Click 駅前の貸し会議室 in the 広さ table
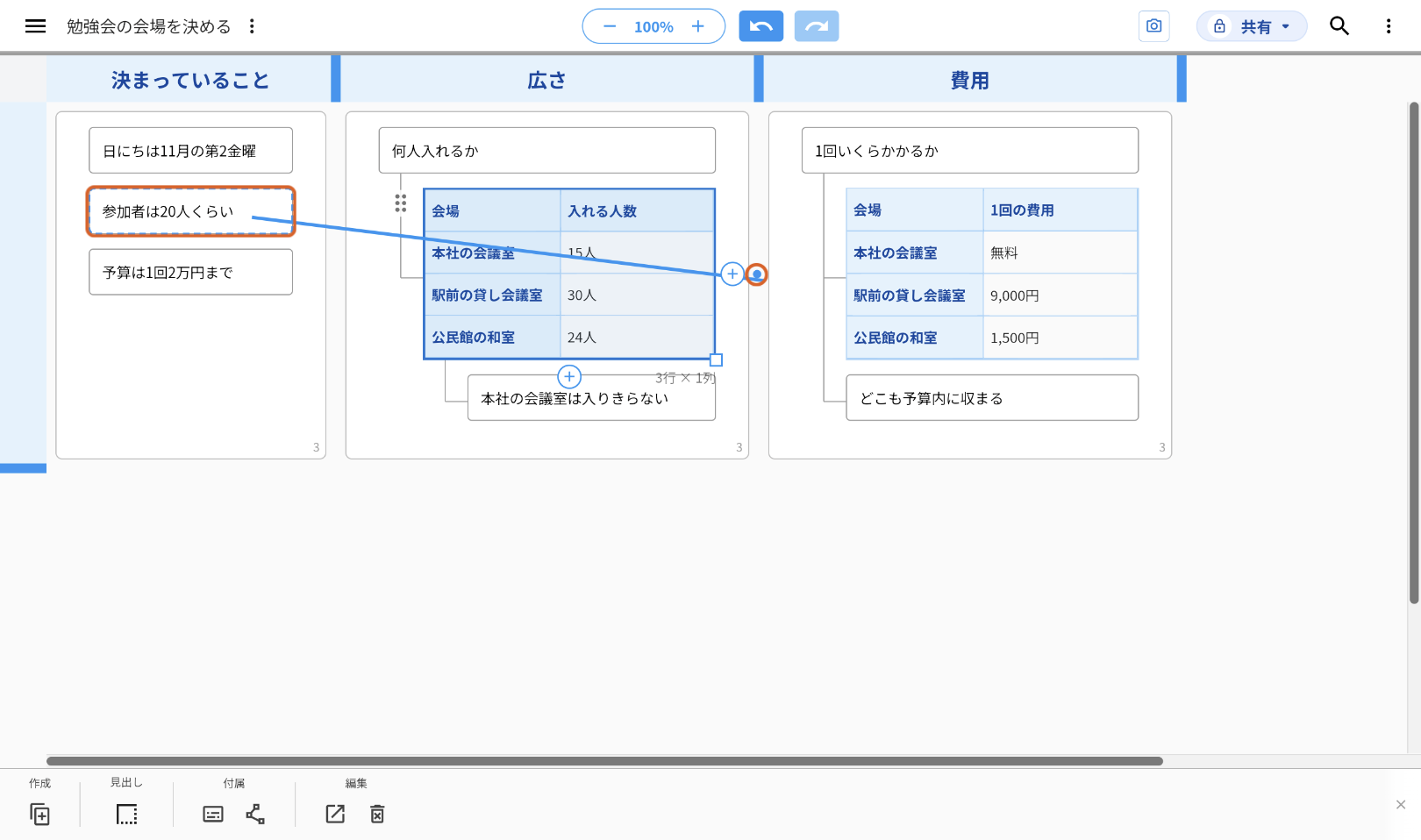The height and width of the screenshot is (840, 1421). pos(492,295)
